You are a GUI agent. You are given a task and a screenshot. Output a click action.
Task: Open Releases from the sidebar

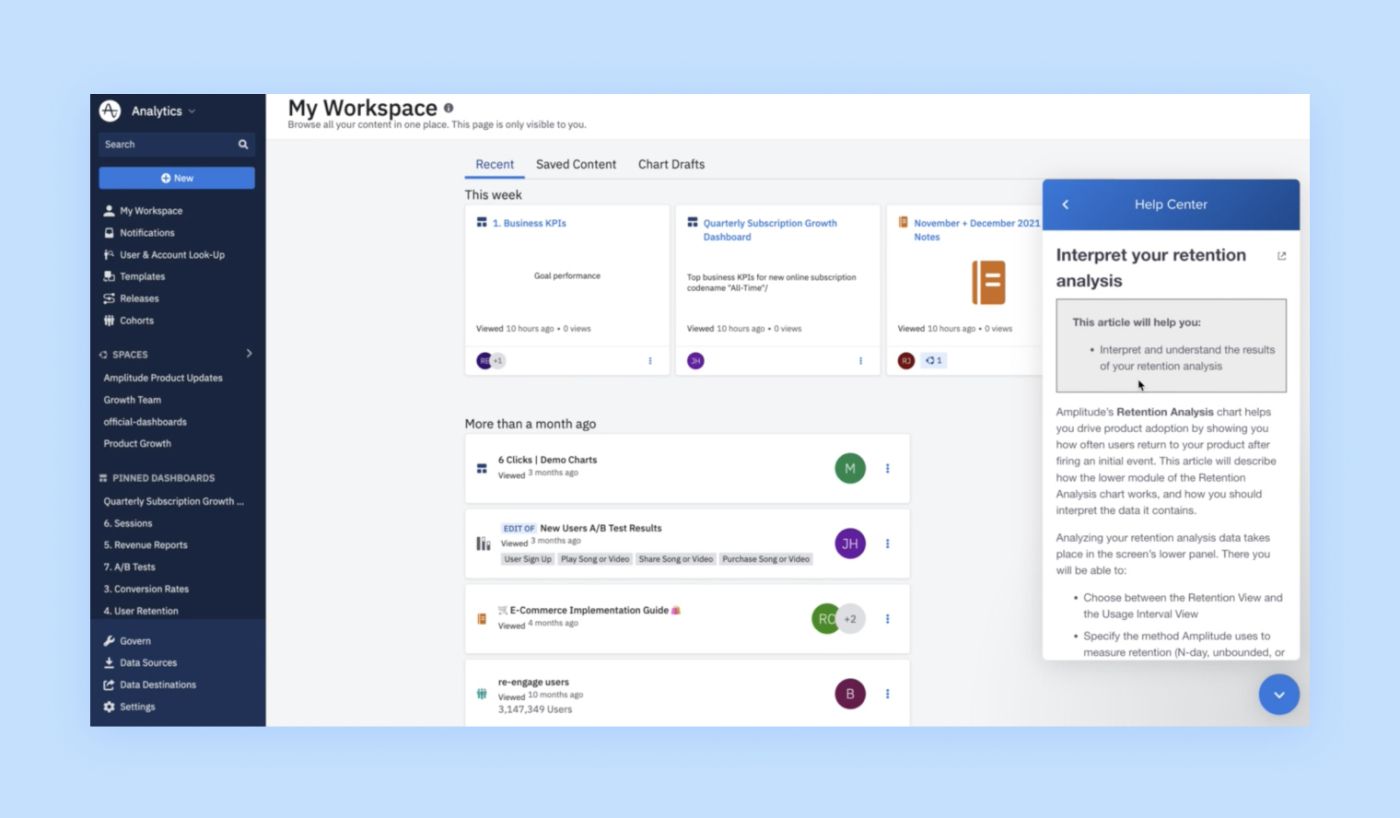coord(139,299)
